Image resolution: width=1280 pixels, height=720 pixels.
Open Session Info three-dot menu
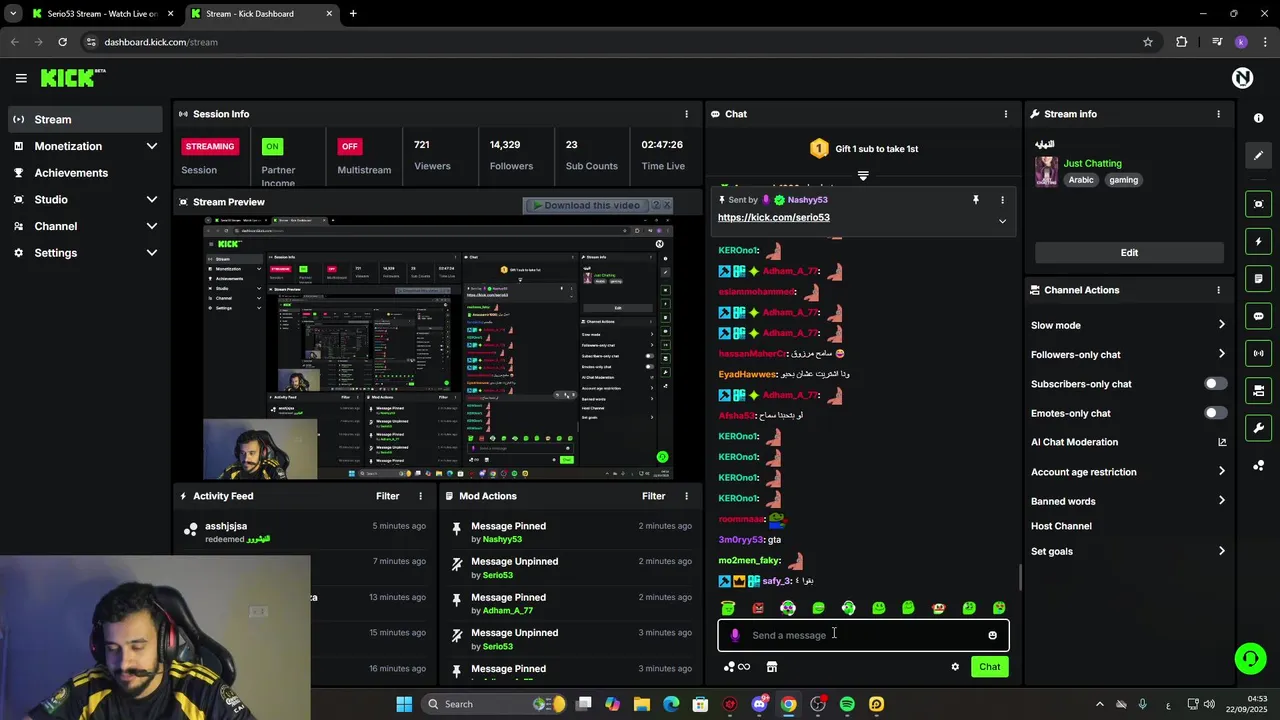pyautogui.click(x=686, y=114)
